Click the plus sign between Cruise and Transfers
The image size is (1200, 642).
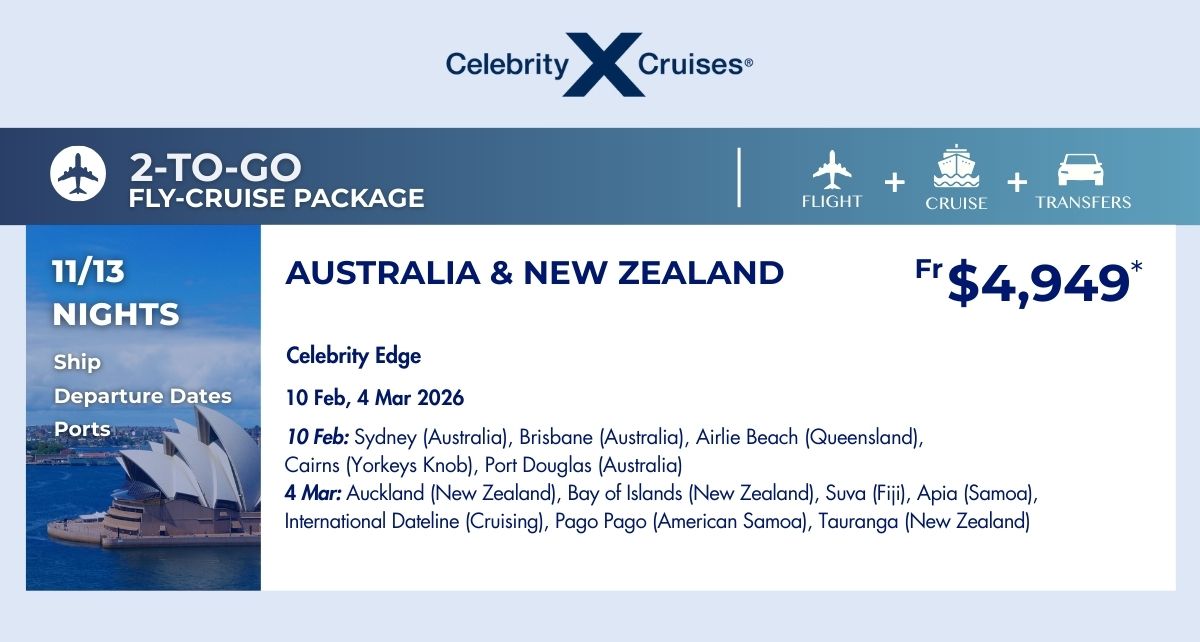point(1017,182)
